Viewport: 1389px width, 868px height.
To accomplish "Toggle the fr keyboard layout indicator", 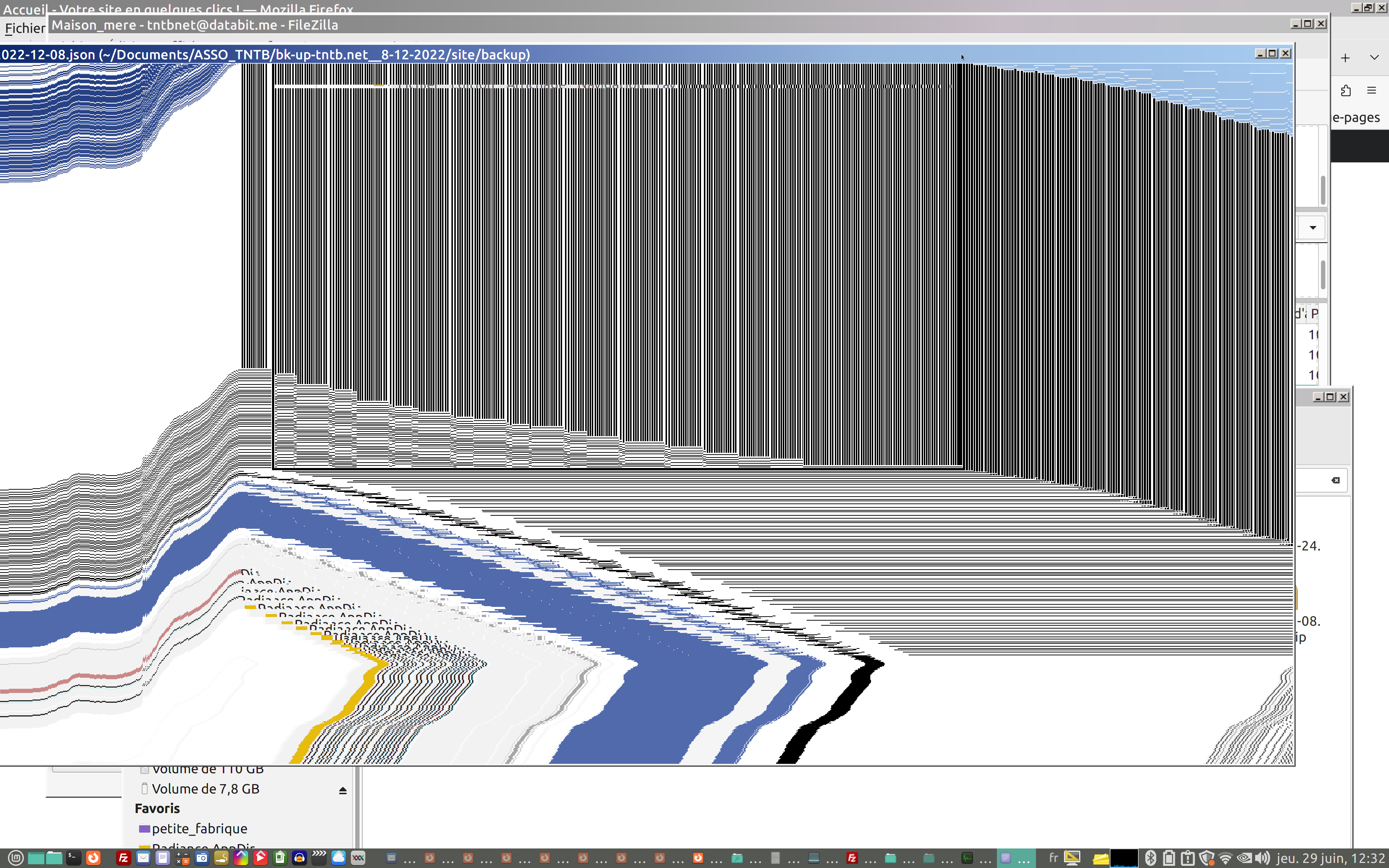I will [x=1053, y=858].
